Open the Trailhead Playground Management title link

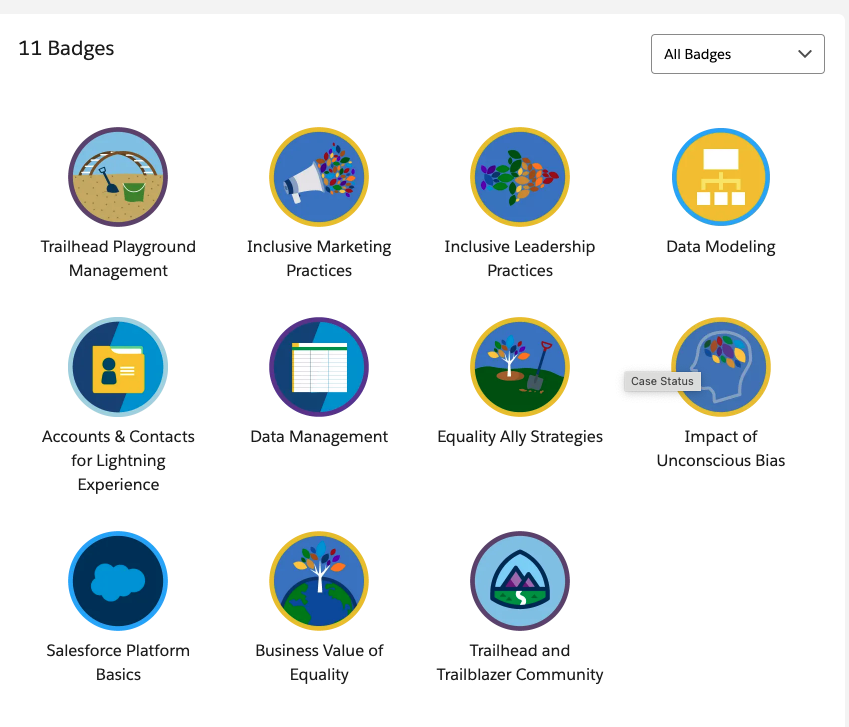pos(118,258)
